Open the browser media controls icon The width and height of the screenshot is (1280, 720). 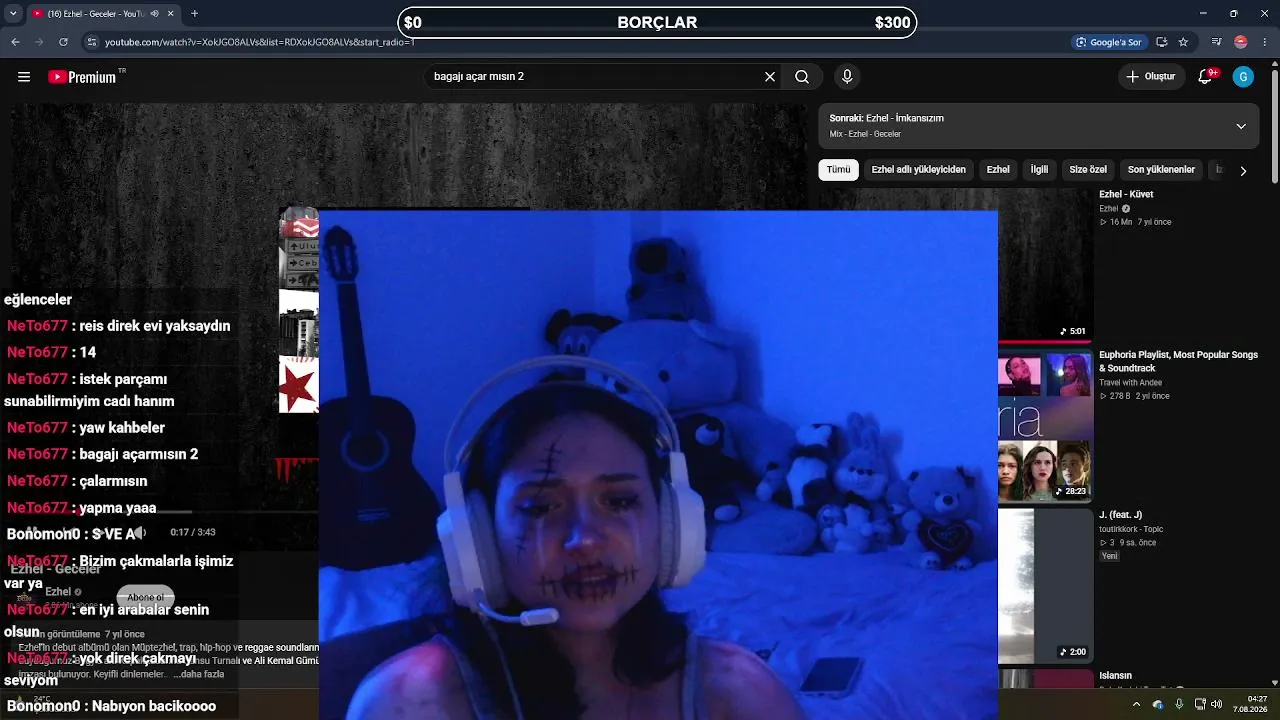click(1216, 42)
